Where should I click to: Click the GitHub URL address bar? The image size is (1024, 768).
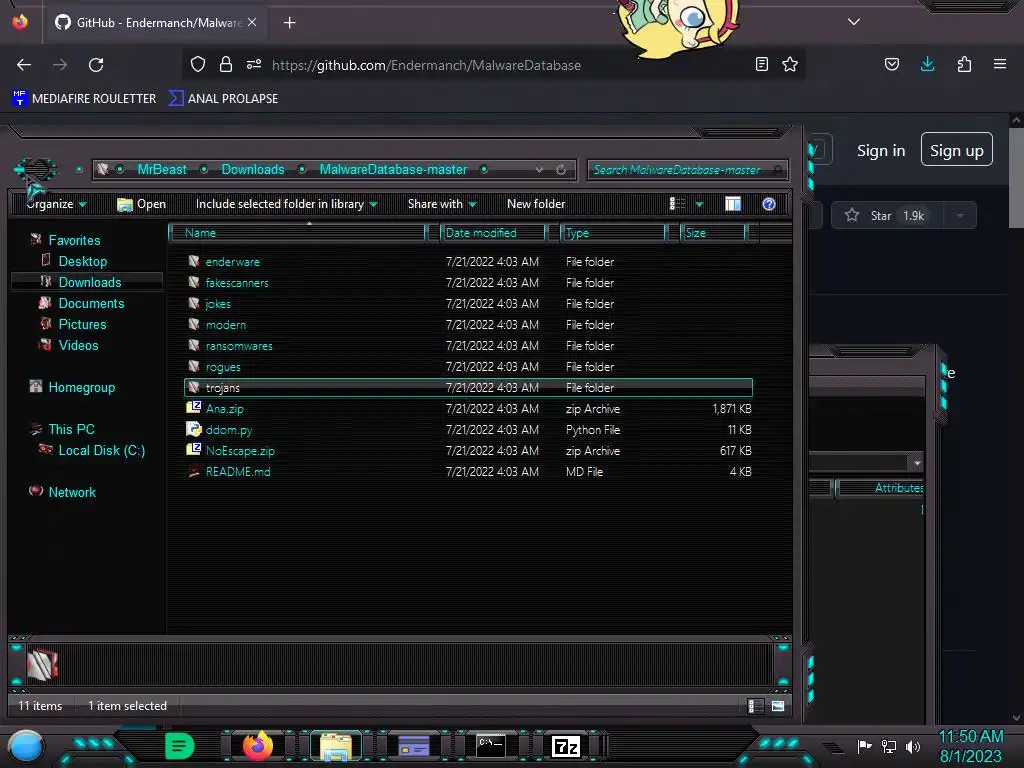click(x=426, y=65)
